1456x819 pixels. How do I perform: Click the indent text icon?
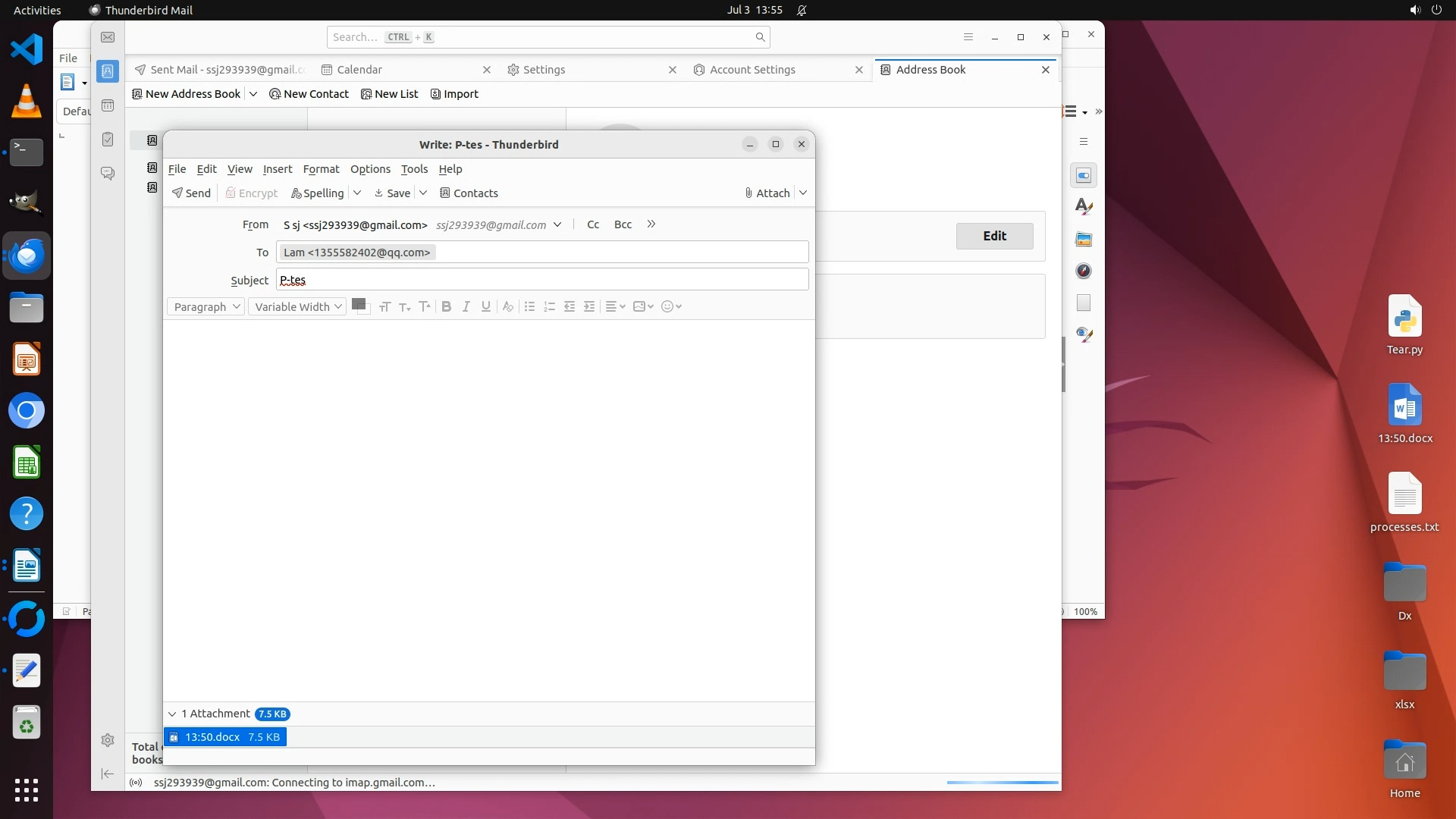point(589,306)
